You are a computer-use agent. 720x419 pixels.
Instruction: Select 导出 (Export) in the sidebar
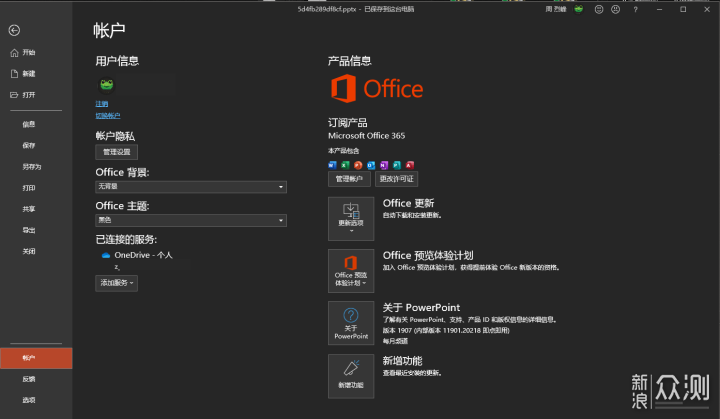coord(29,230)
